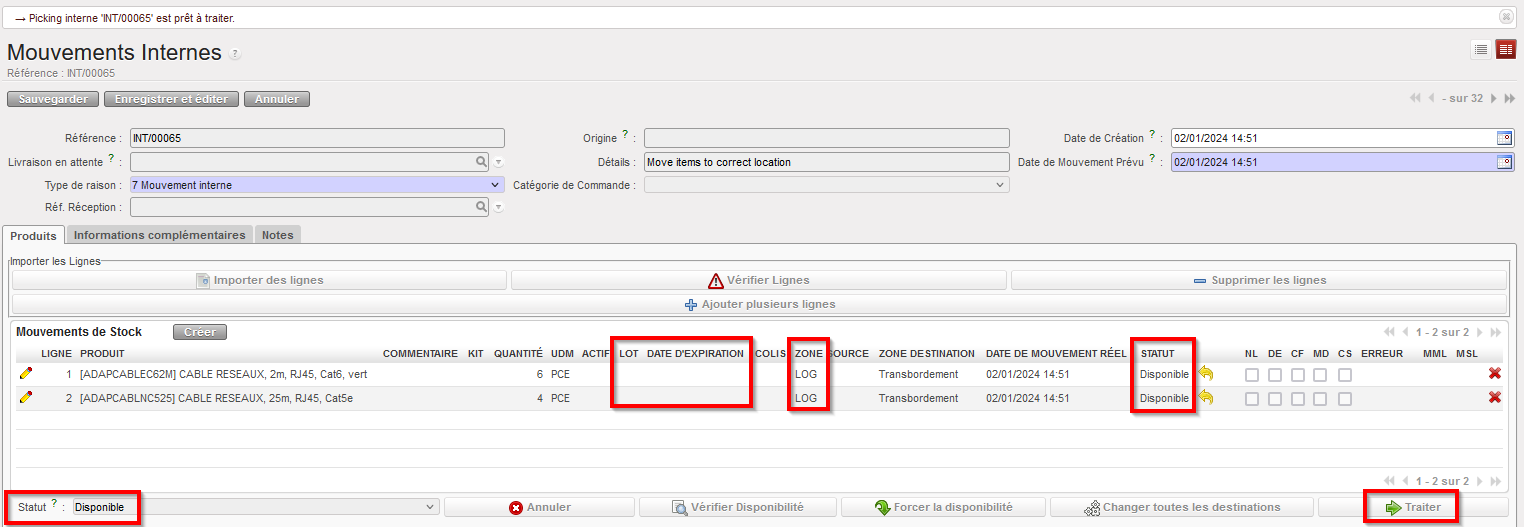This screenshot has height=527, width=1524.
Task: Switch to form view icon
Action: pyautogui.click(x=1506, y=49)
